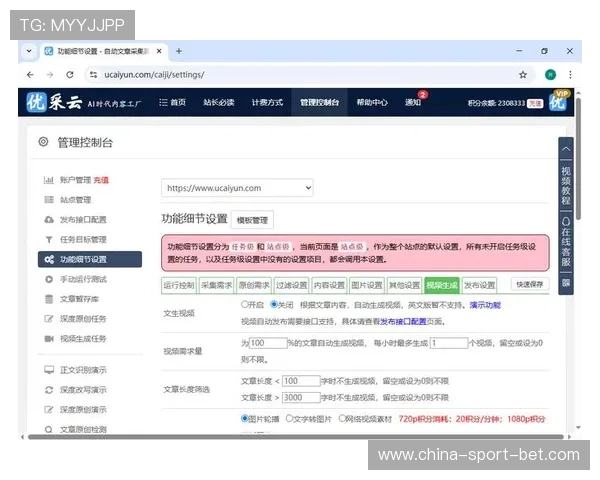Click the side panel up chevron
The image size is (600, 480).
coord(566,149)
